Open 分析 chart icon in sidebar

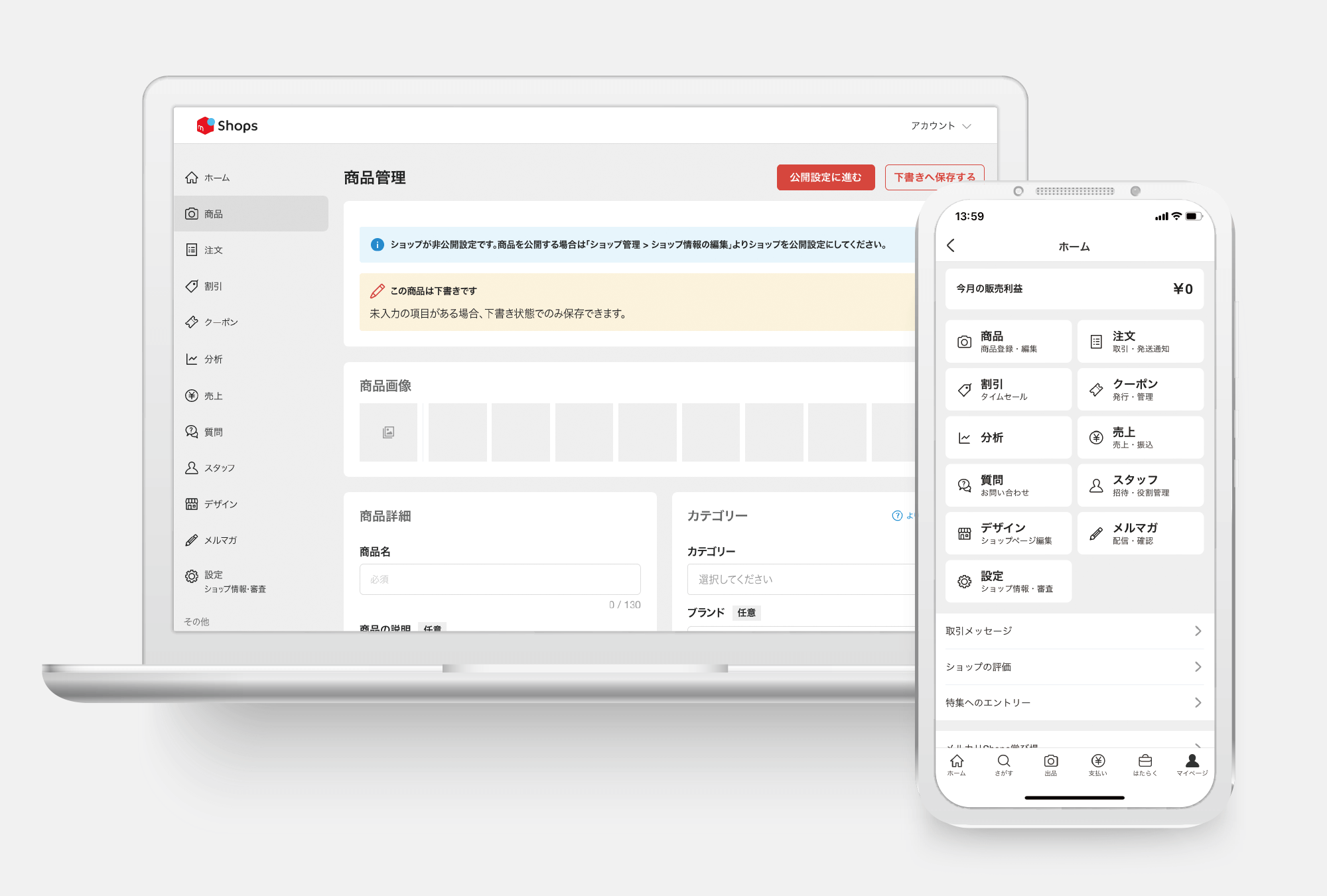(192, 359)
